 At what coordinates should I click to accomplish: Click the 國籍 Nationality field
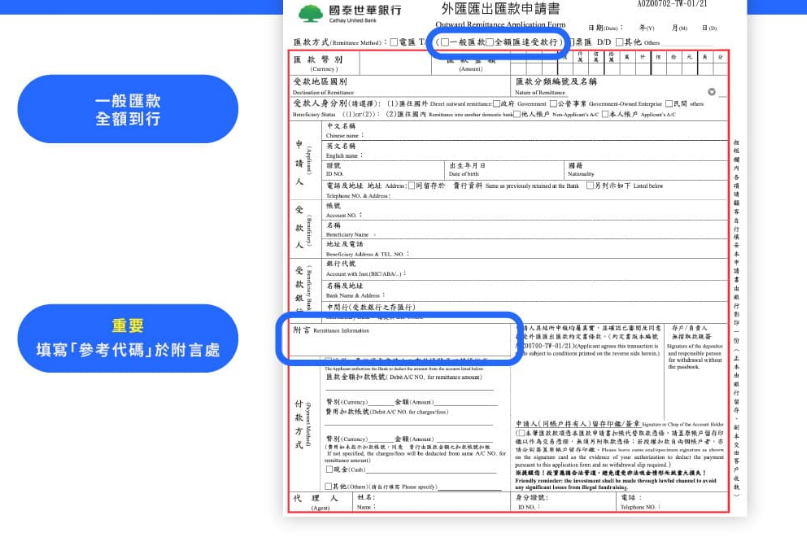tap(645, 170)
